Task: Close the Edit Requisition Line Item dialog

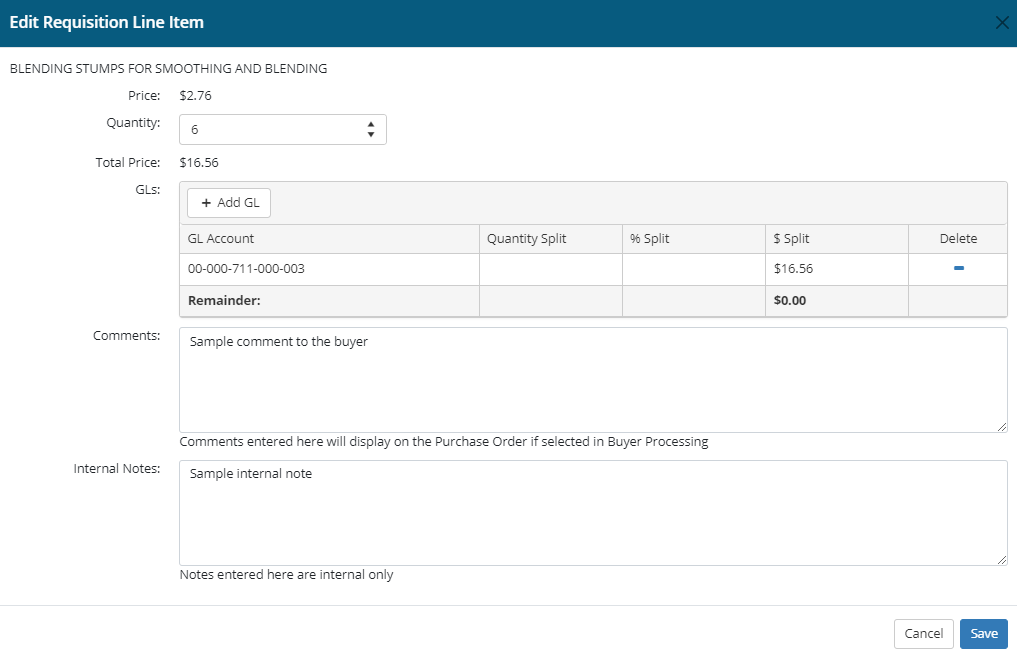Action: coord(1001,23)
